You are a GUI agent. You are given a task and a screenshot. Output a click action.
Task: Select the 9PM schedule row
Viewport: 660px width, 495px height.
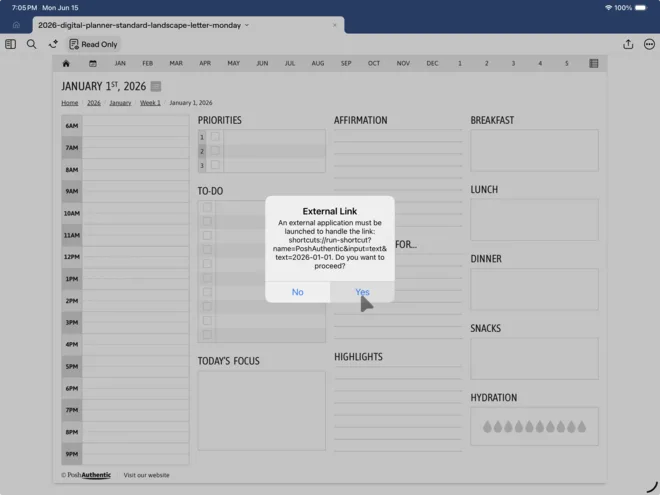125,454
